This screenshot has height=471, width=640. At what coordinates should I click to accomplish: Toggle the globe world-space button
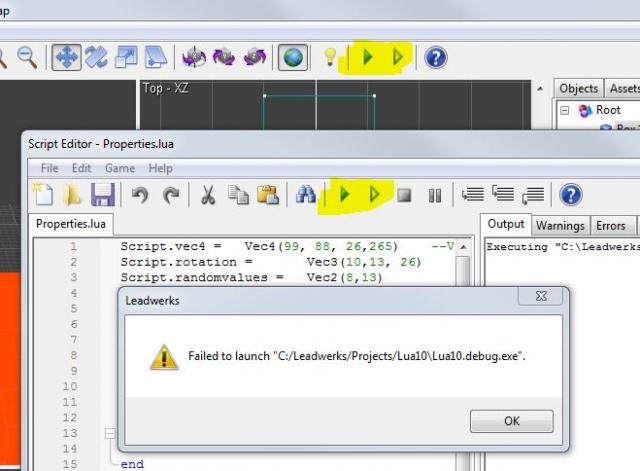pyautogui.click(x=293, y=57)
